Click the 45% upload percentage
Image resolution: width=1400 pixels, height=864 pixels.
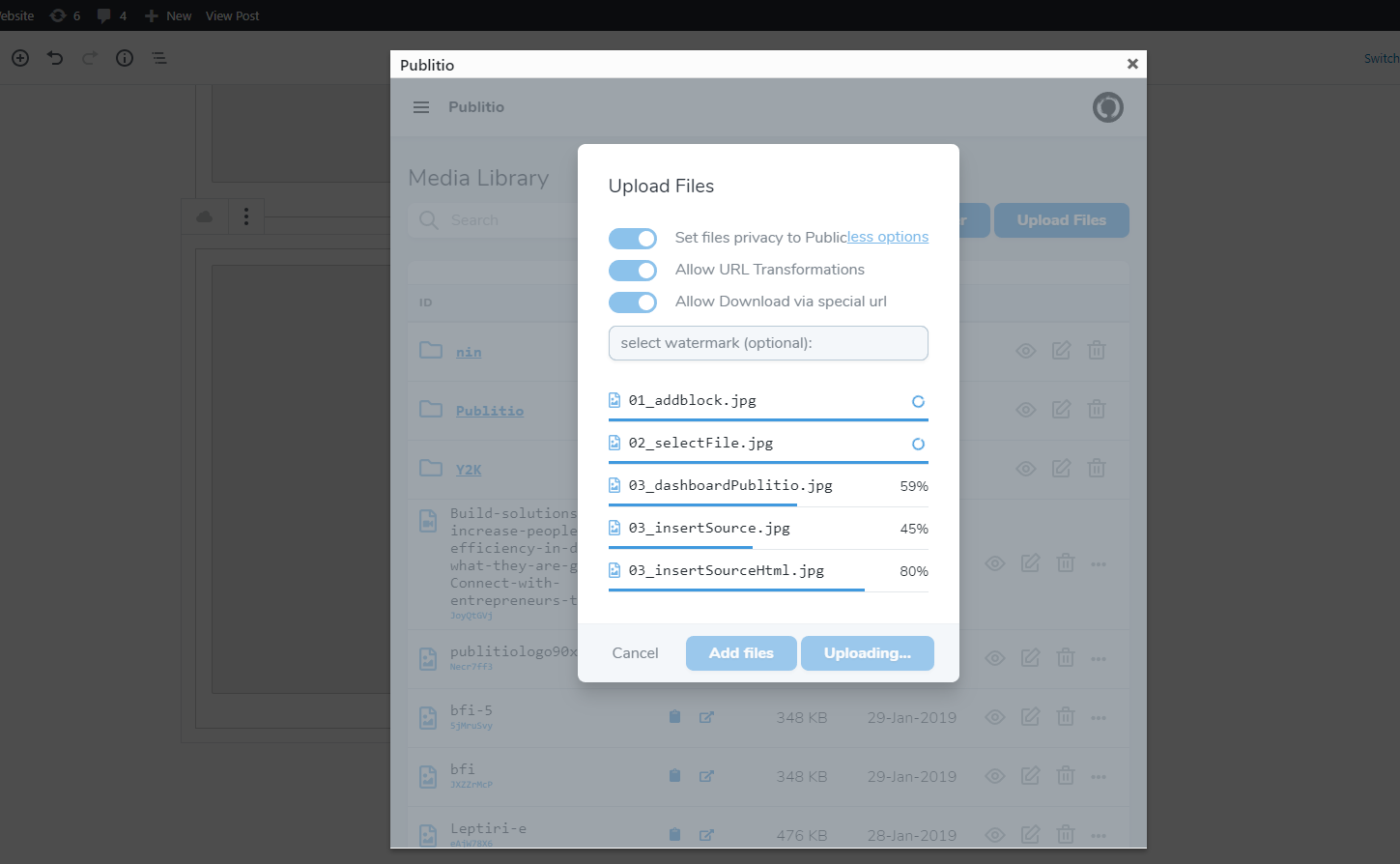[x=914, y=529]
